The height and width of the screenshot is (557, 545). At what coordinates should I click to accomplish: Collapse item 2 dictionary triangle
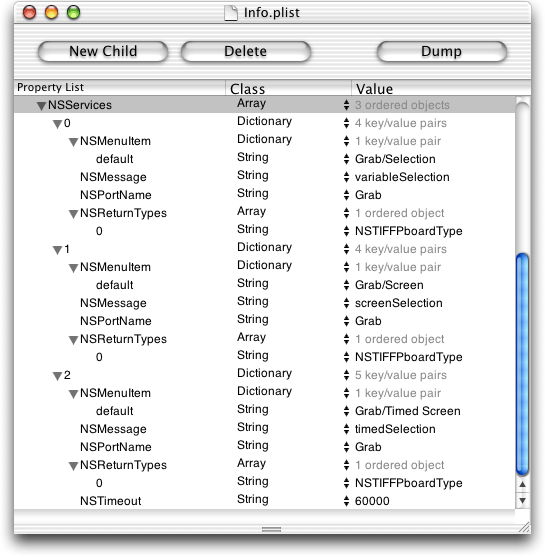coord(57,376)
